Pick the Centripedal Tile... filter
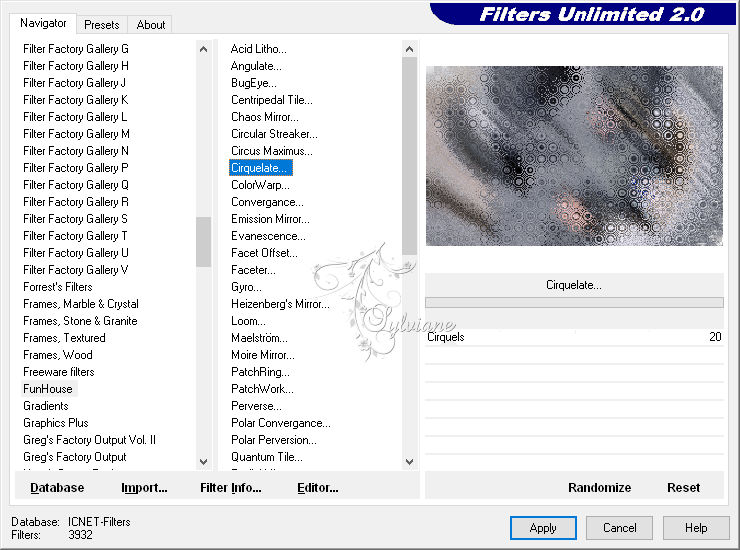The image size is (740, 550). [x=272, y=100]
